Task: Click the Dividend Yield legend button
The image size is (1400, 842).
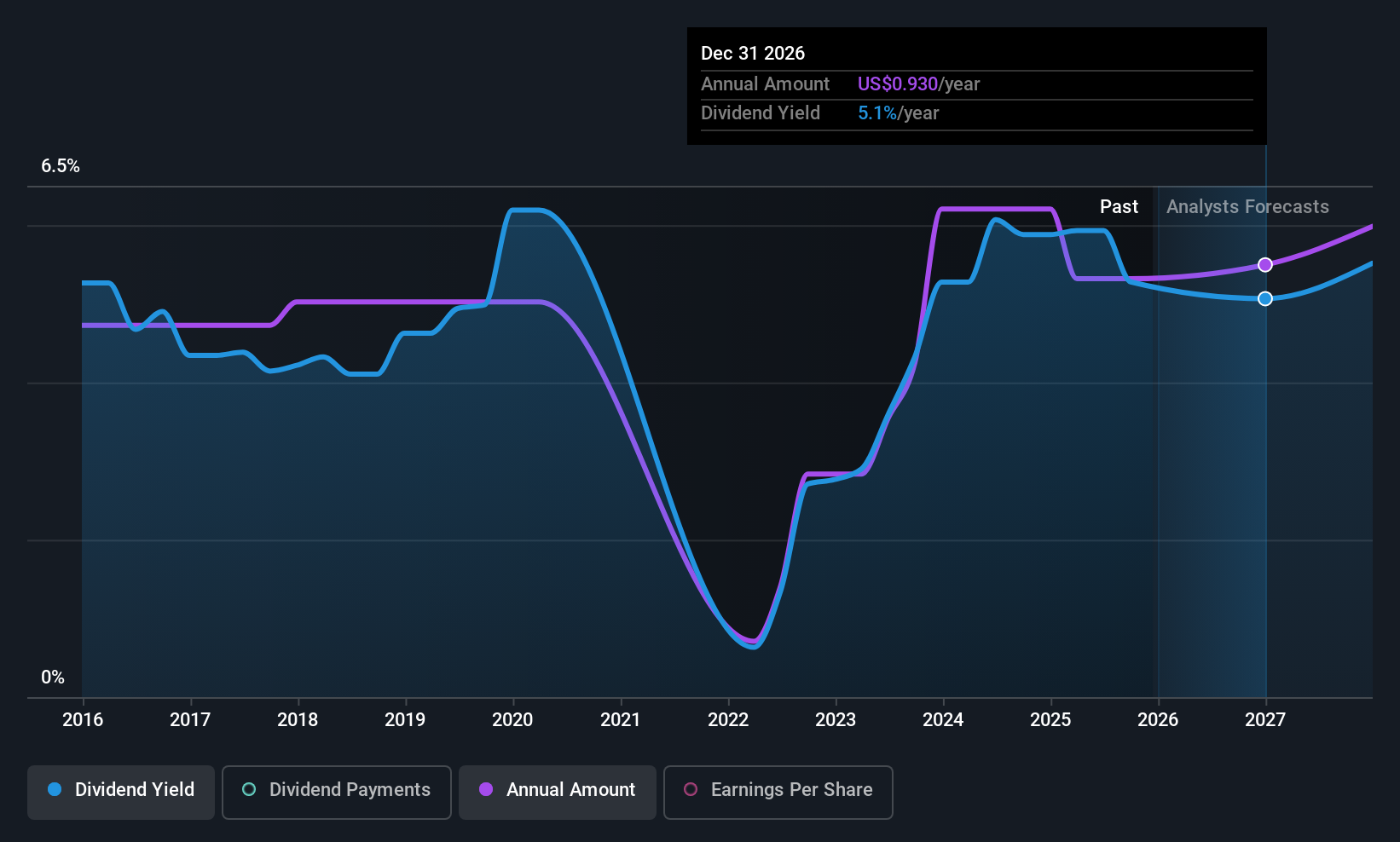Action: coord(120,790)
